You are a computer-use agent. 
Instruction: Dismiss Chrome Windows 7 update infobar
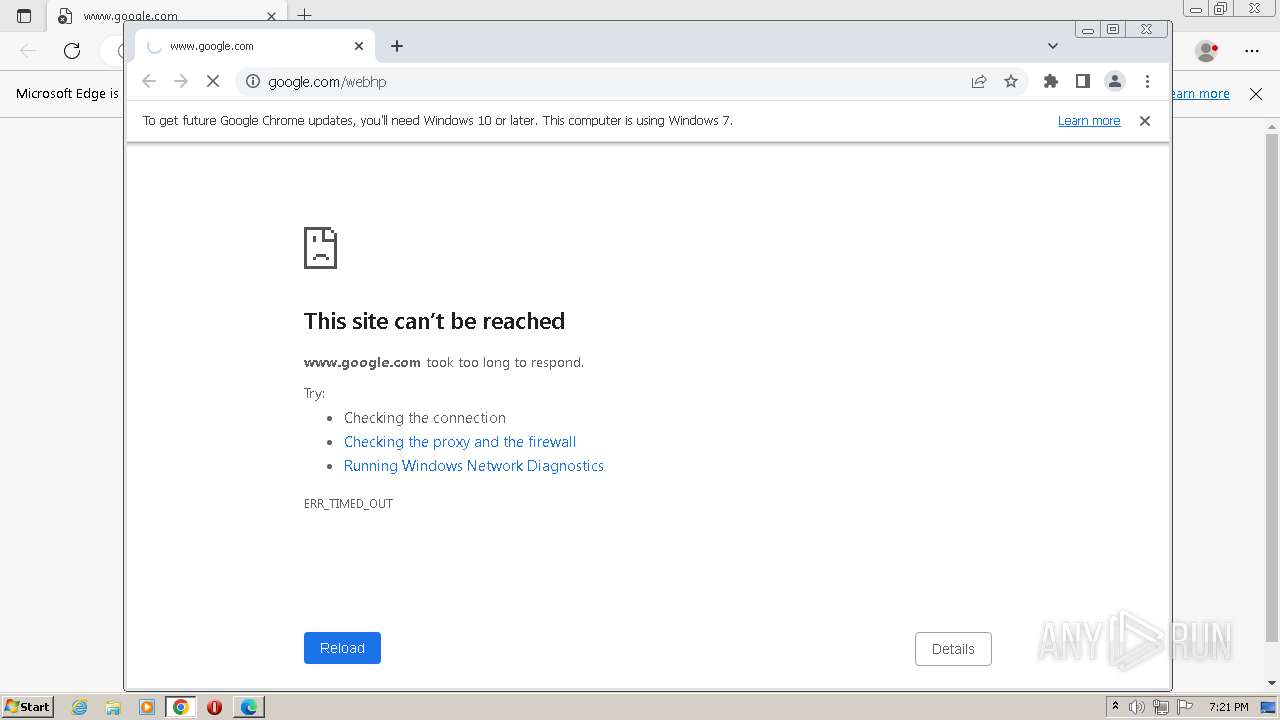coord(1145,121)
